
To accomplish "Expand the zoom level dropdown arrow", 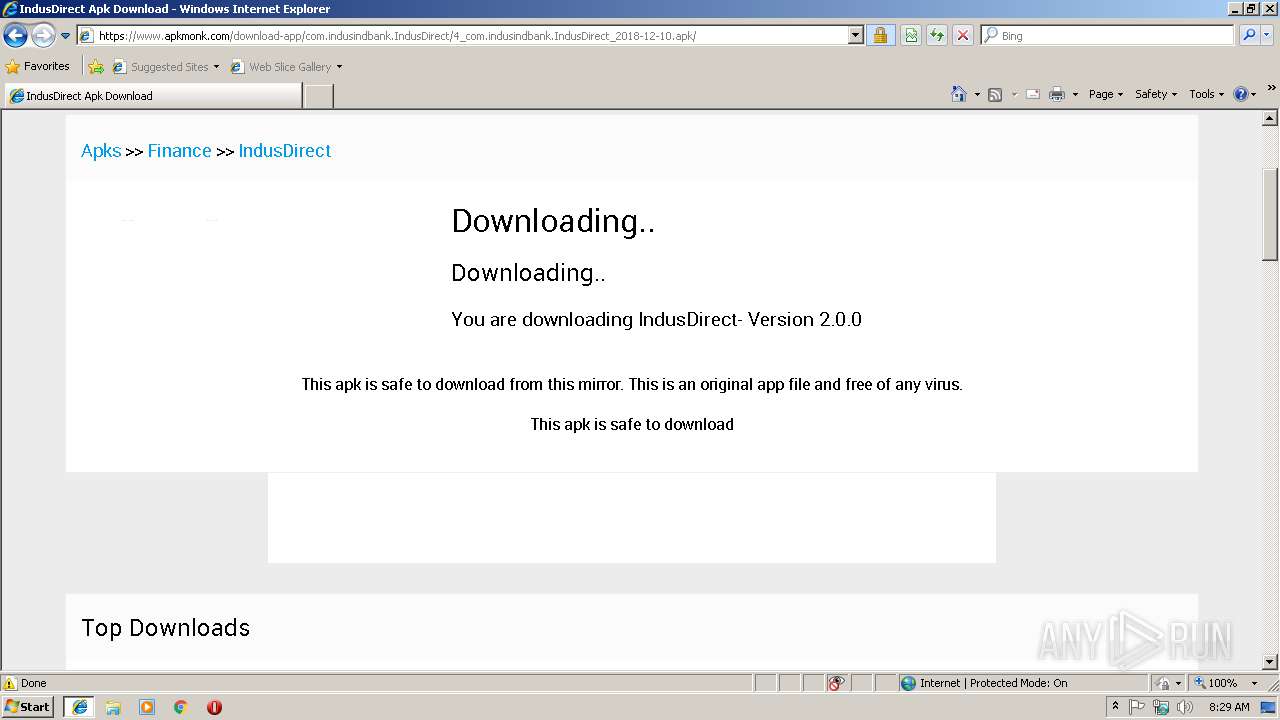I will tap(1254, 683).
